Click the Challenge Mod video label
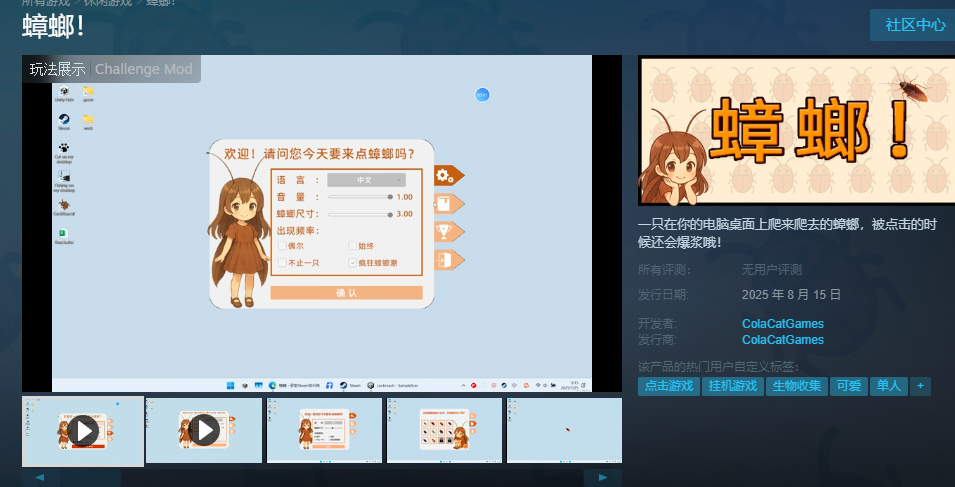The image size is (955, 487). (x=144, y=69)
